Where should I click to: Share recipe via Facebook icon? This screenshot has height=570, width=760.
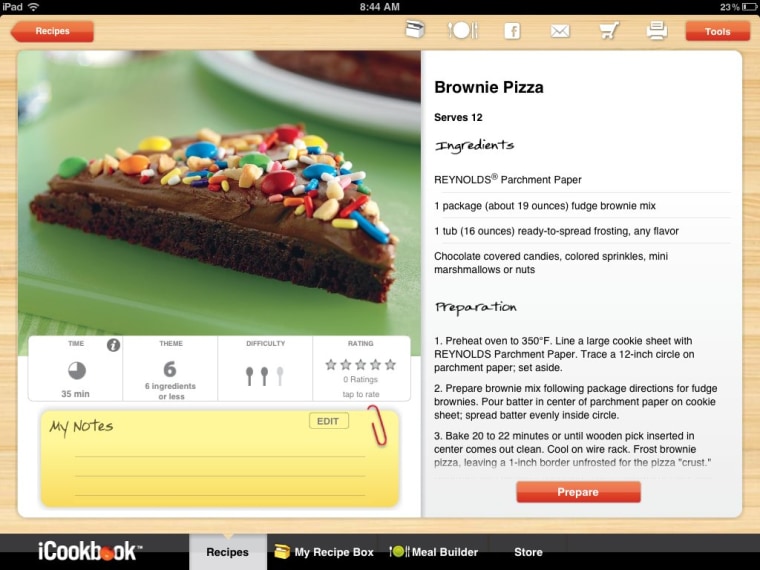pyautogui.click(x=512, y=31)
